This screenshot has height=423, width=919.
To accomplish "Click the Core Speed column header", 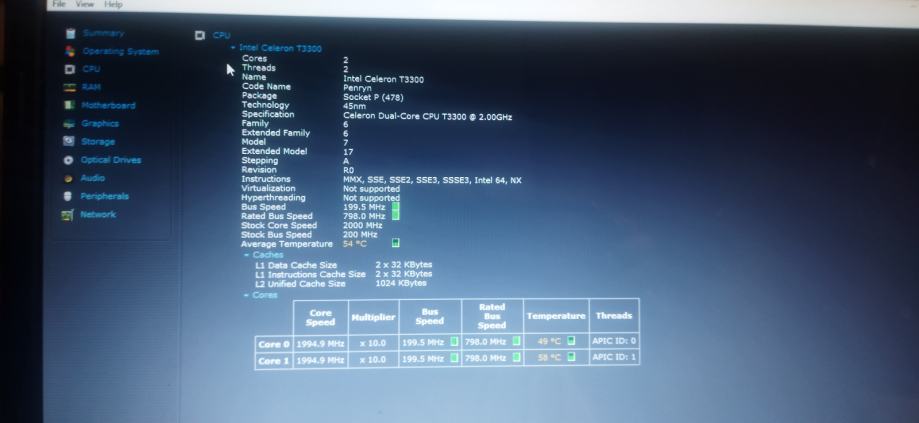I will click(x=321, y=317).
